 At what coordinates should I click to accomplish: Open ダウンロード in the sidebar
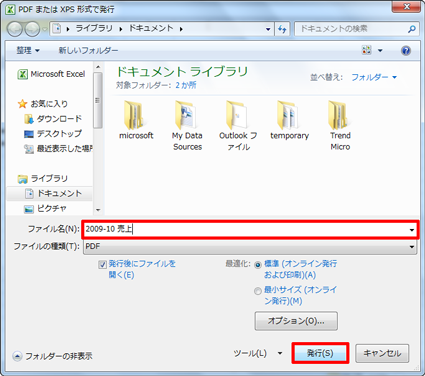click(53, 119)
